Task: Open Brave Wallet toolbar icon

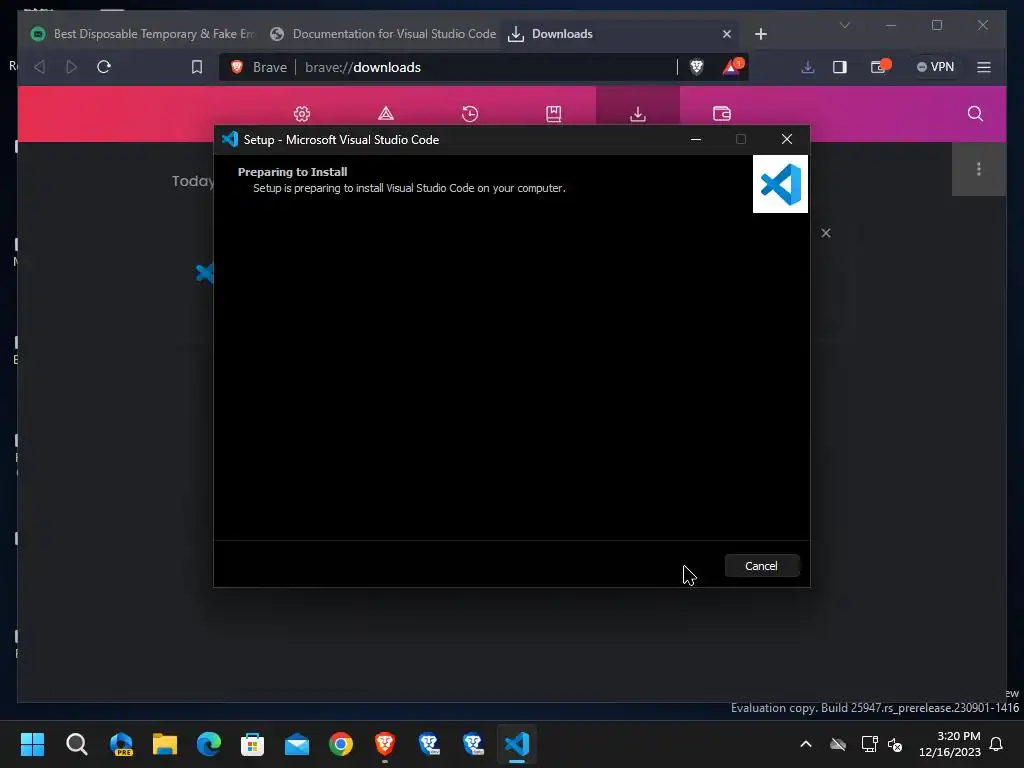Action: (880, 67)
